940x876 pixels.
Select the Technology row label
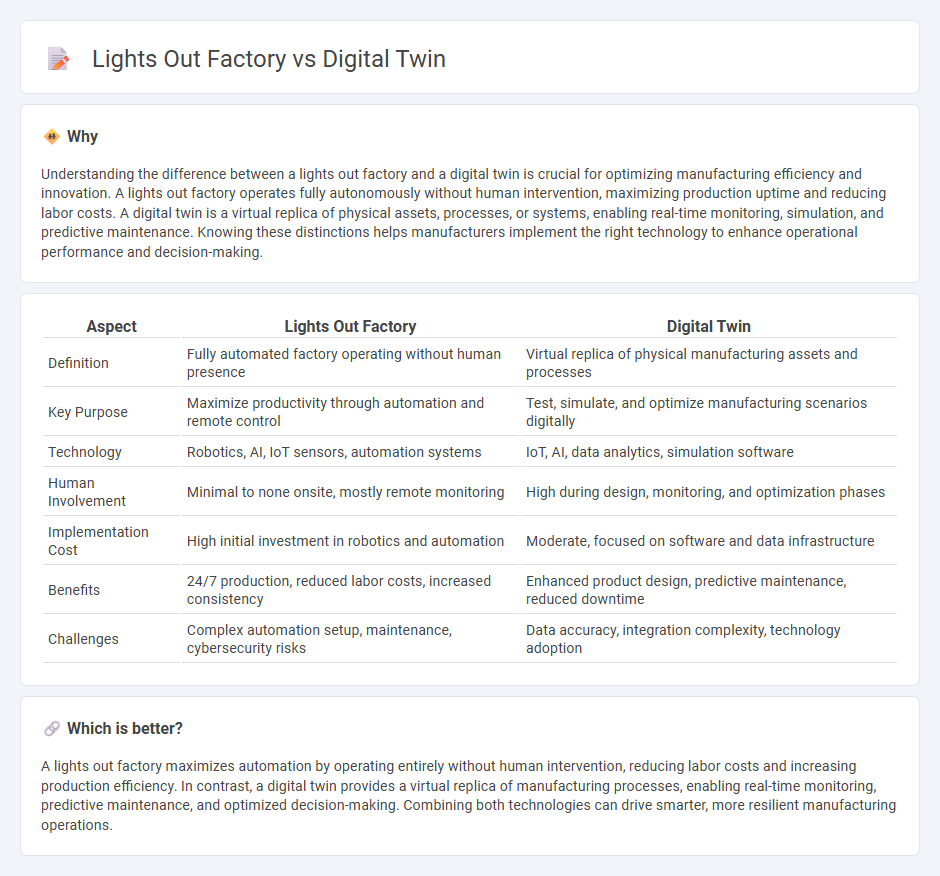point(85,452)
